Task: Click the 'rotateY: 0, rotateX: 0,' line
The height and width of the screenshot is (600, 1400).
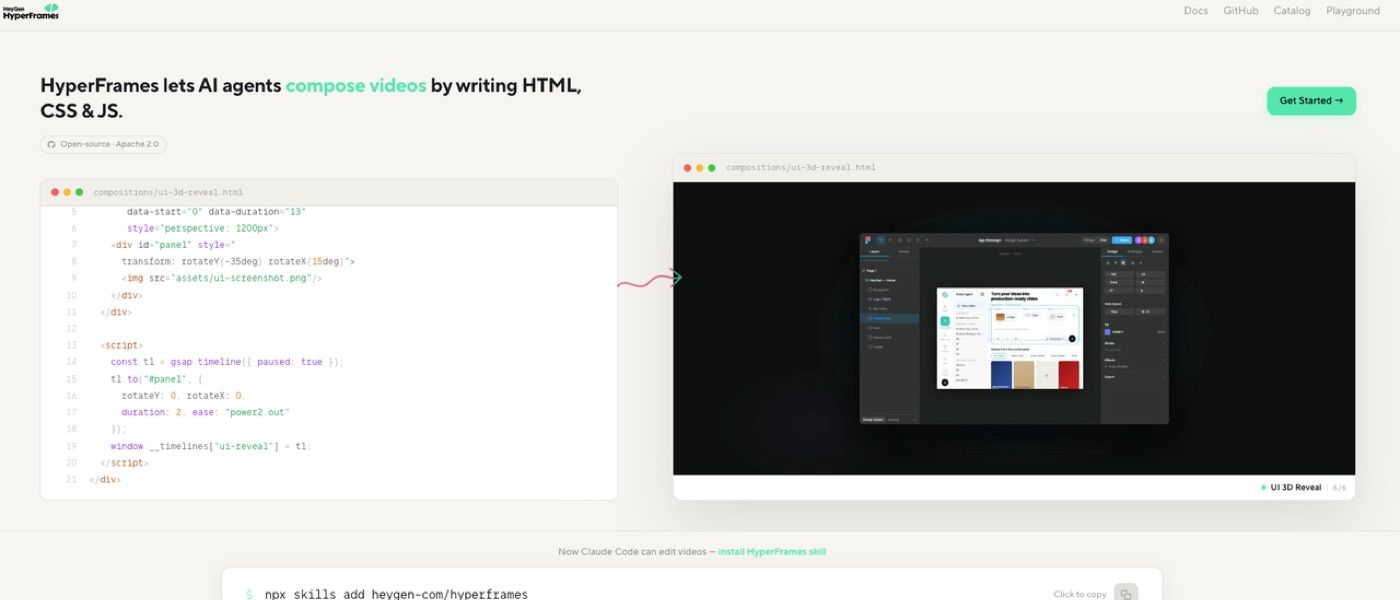Action: pos(183,396)
